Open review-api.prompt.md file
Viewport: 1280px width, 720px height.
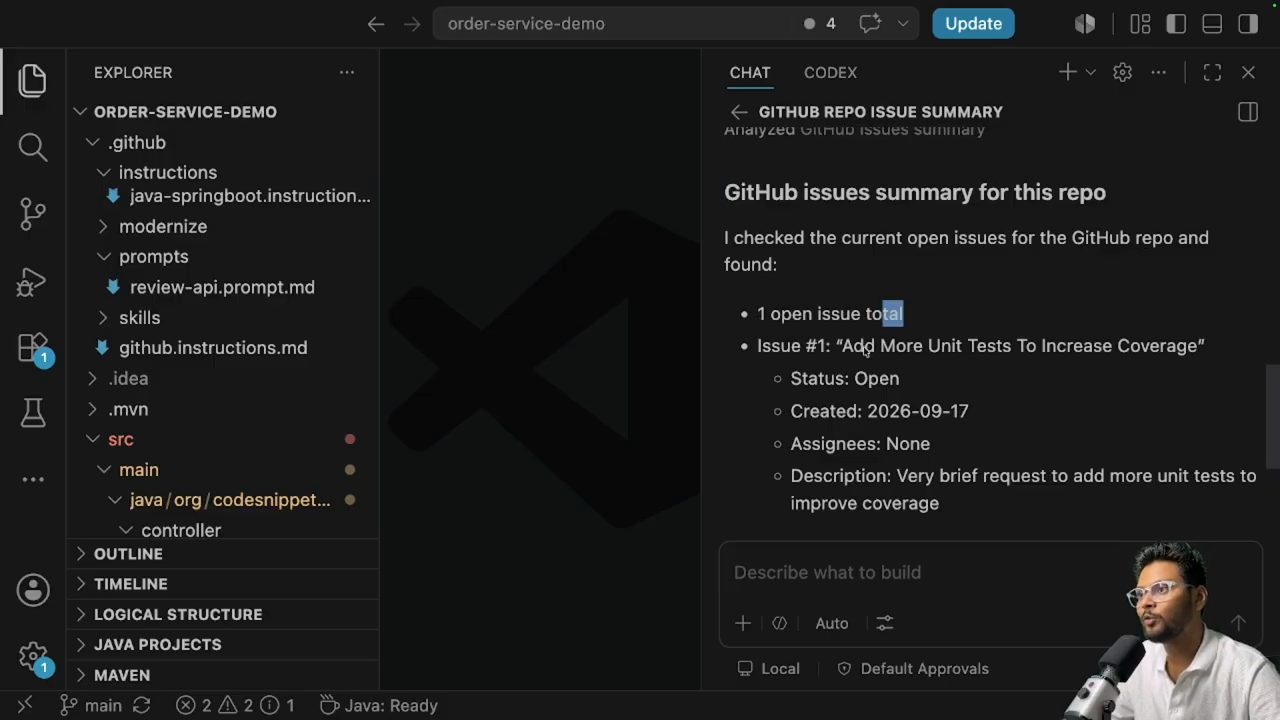point(223,288)
